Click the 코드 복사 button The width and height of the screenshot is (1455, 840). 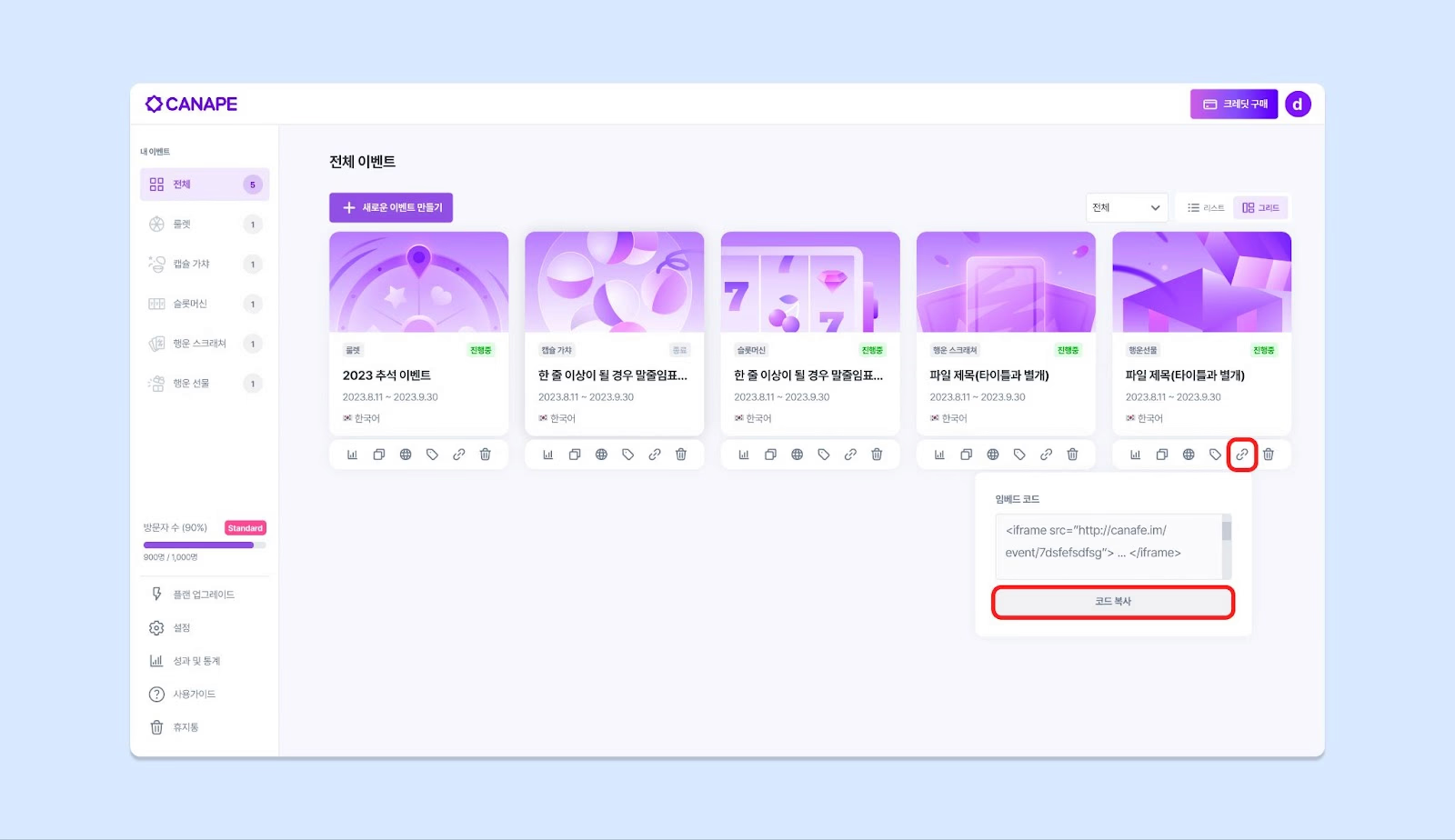(x=1113, y=602)
